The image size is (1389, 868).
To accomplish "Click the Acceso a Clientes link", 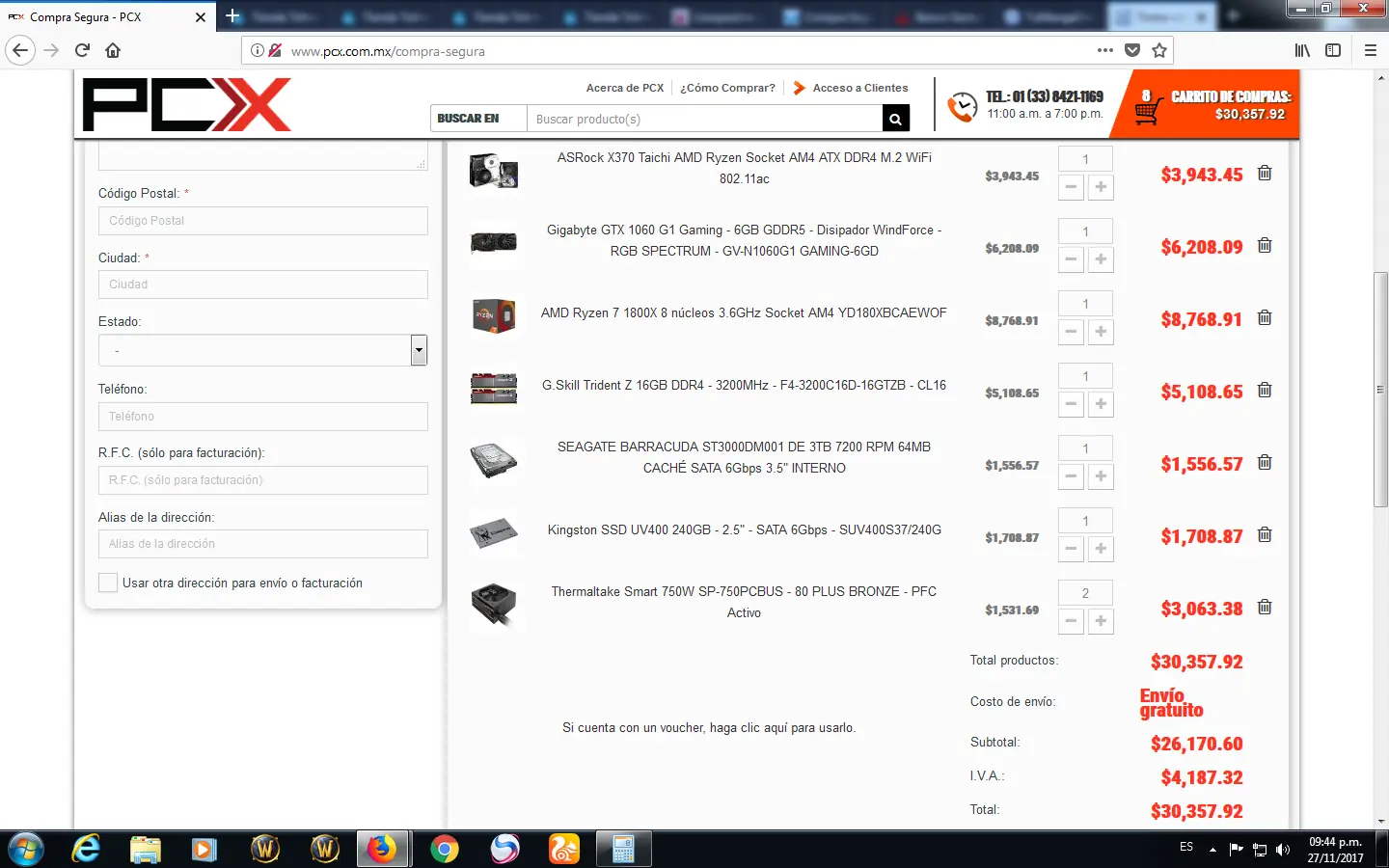I will (x=859, y=88).
